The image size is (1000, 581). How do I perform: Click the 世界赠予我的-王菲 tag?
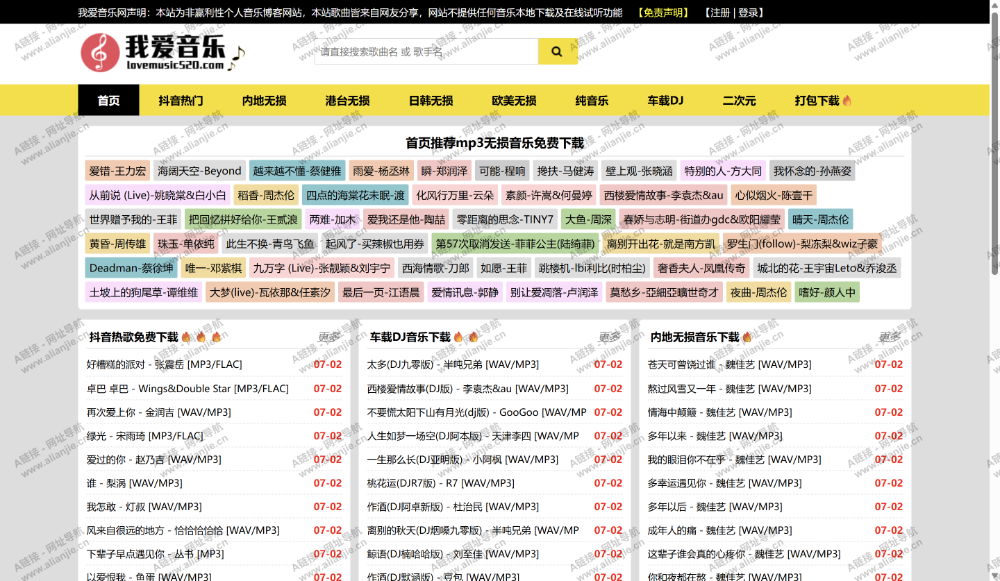click(133, 219)
